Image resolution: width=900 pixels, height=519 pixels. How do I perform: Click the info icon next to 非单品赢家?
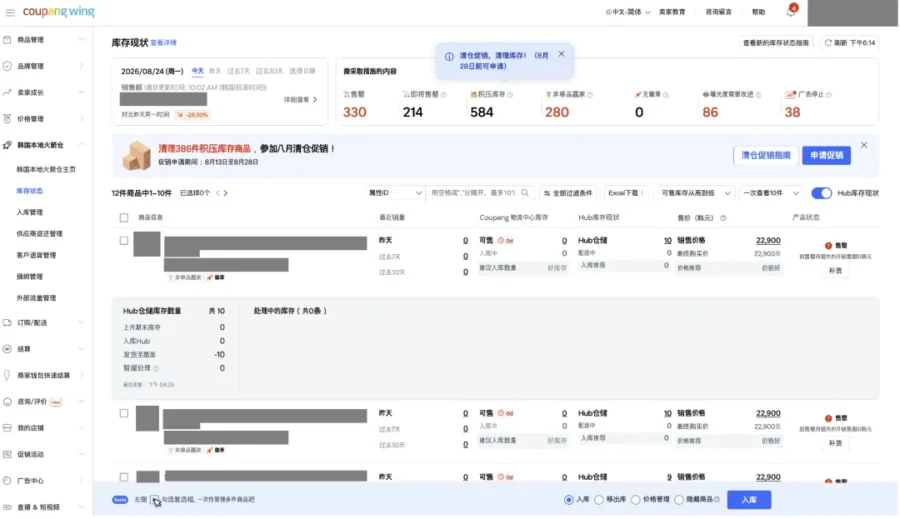[x=590, y=95]
